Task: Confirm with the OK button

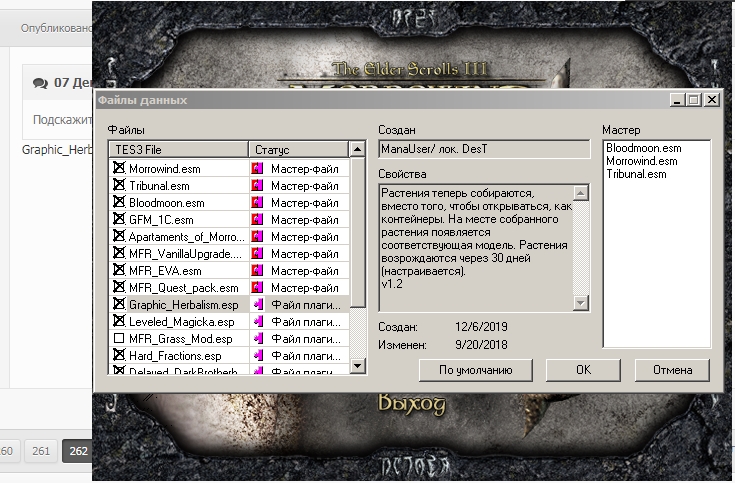Action: [583, 370]
